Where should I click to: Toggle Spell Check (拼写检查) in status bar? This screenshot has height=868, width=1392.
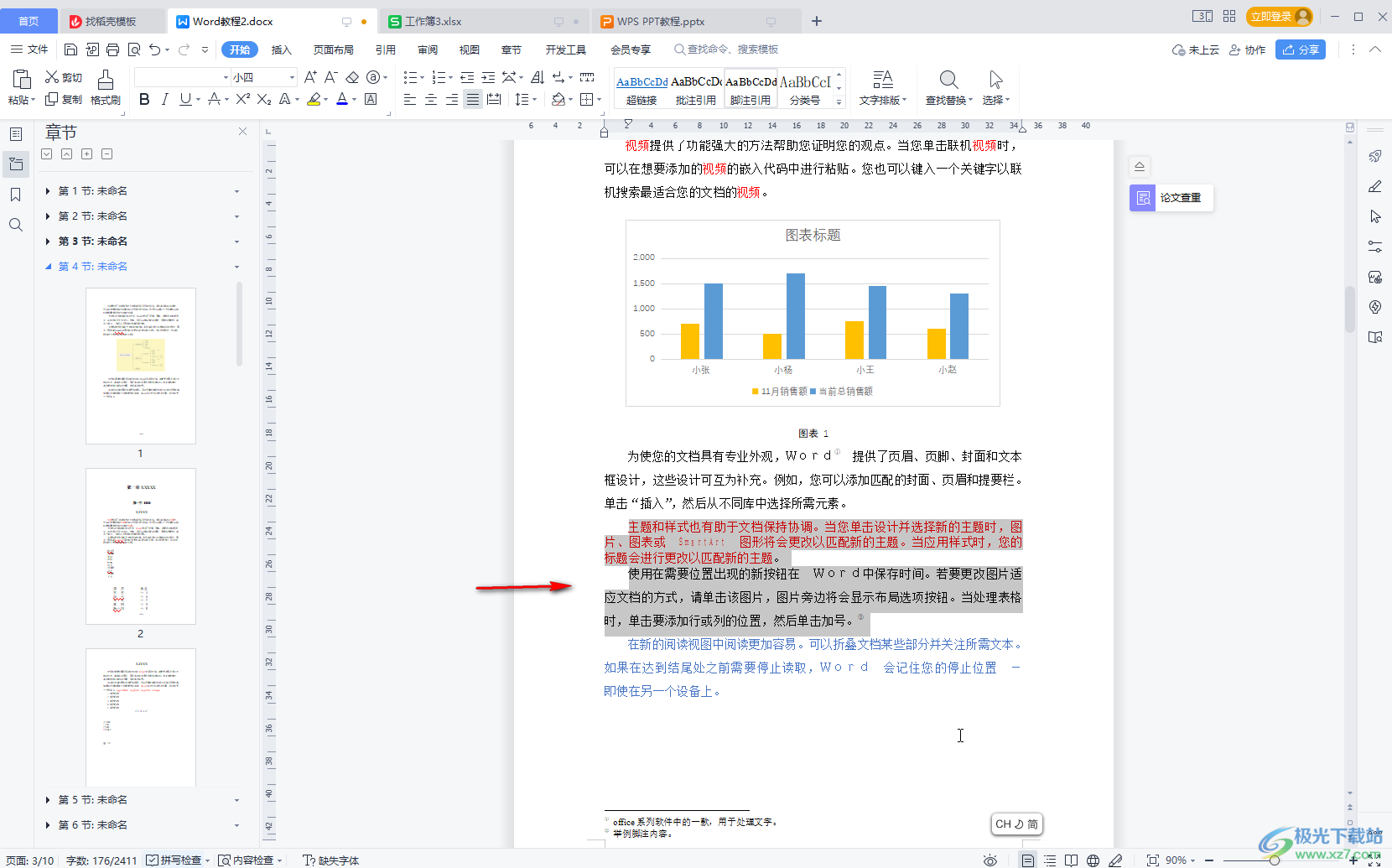pos(174,860)
